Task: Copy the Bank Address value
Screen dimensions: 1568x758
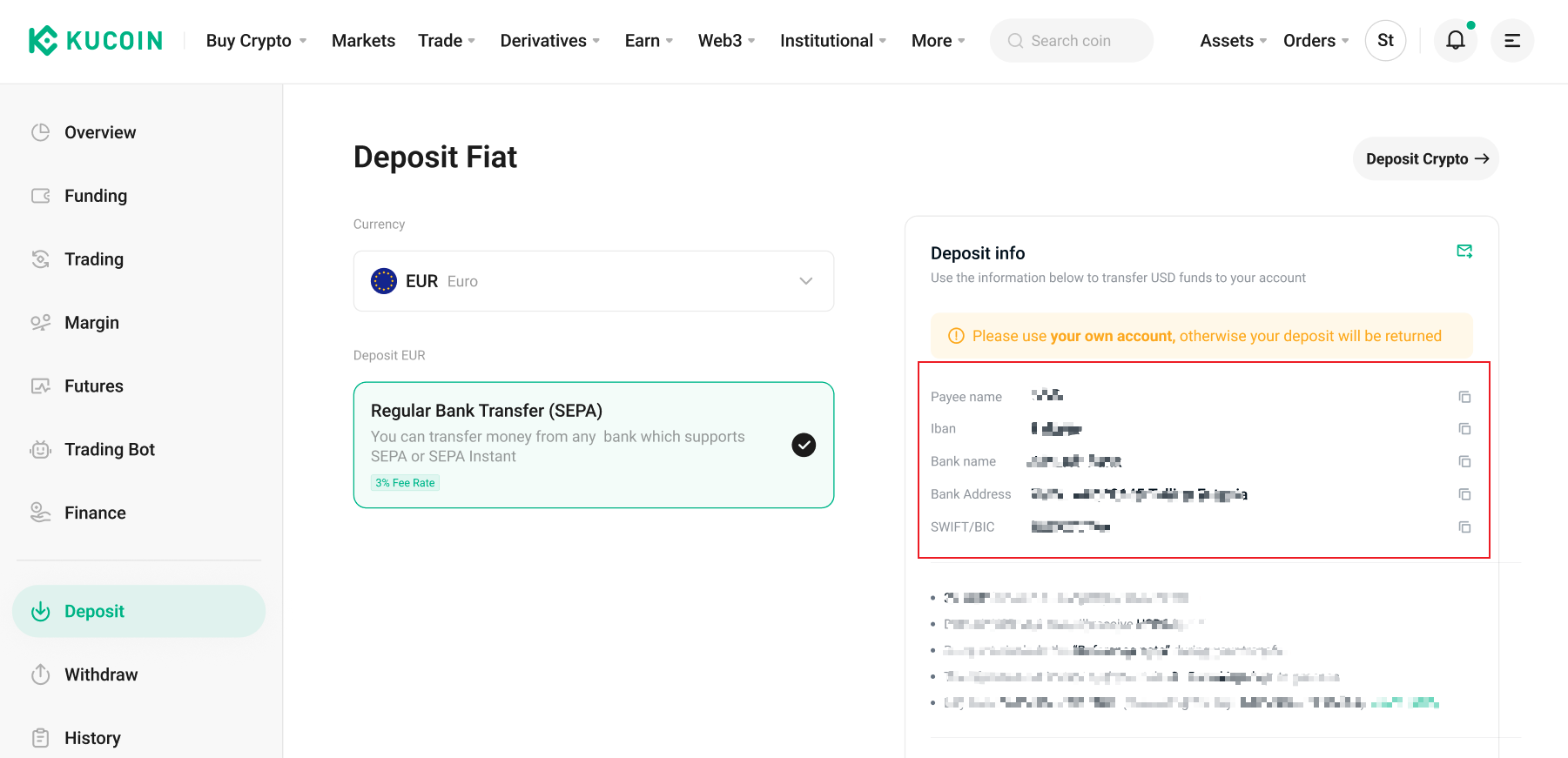Action: [1464, 494]
